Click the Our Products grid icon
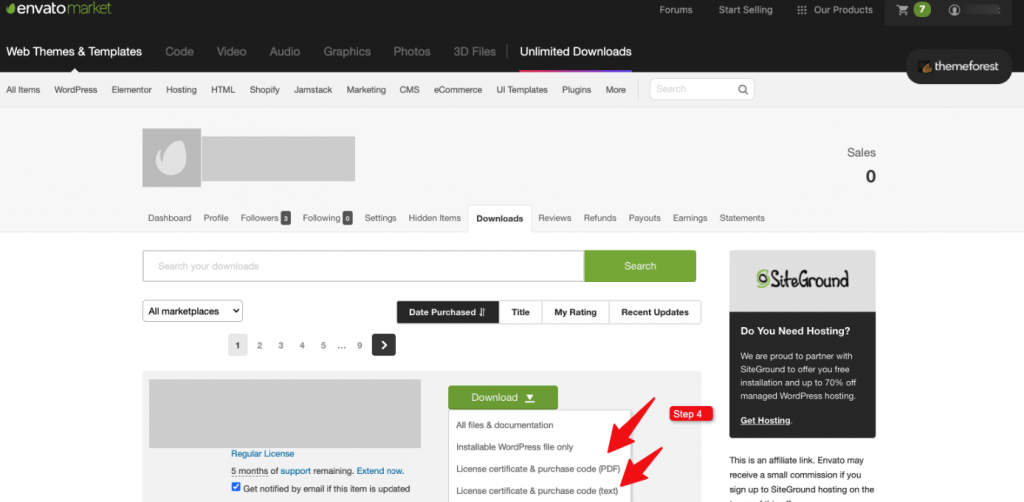 [801, 10]
